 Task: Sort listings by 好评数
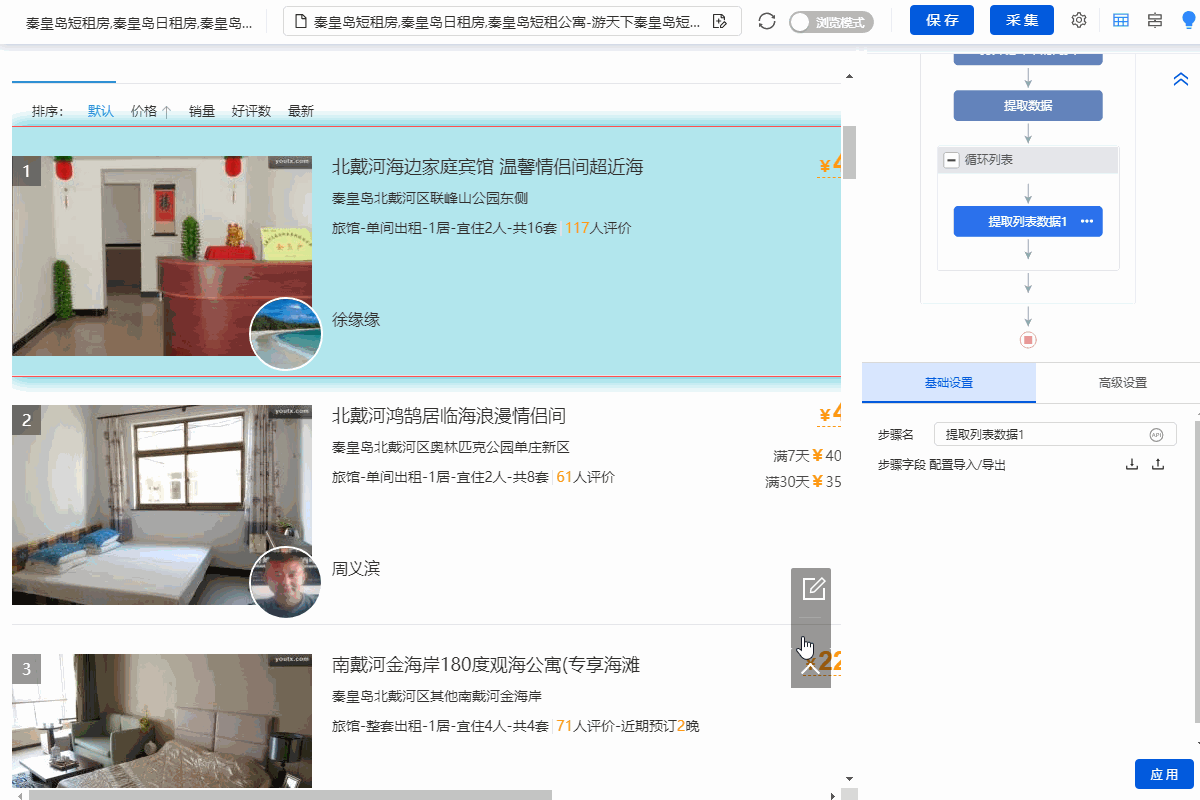tap(251, 111)
